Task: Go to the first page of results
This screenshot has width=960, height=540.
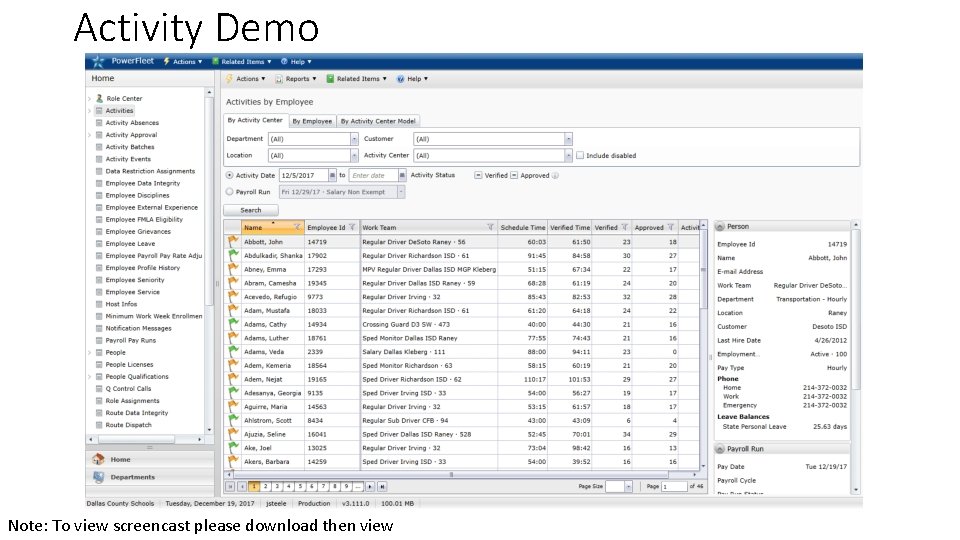Action: pos(230,487)
